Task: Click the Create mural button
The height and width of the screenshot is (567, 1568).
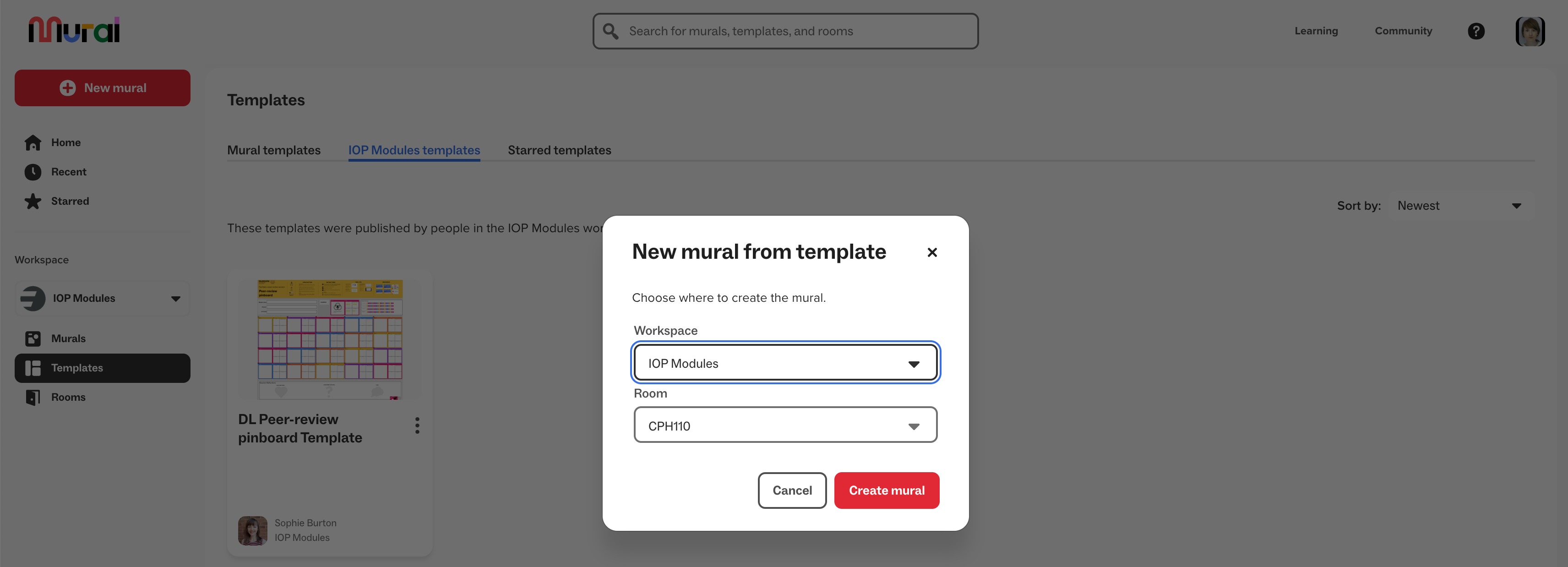Action: click(x=886, y=490)
